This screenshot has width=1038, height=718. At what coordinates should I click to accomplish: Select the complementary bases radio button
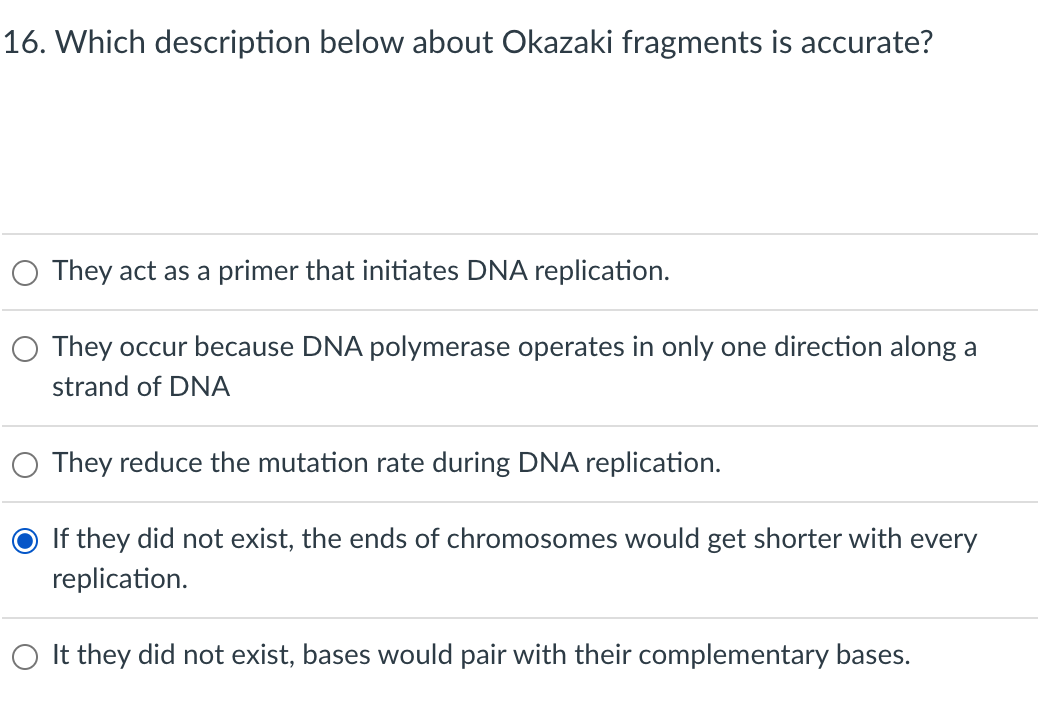click(26, 656)
